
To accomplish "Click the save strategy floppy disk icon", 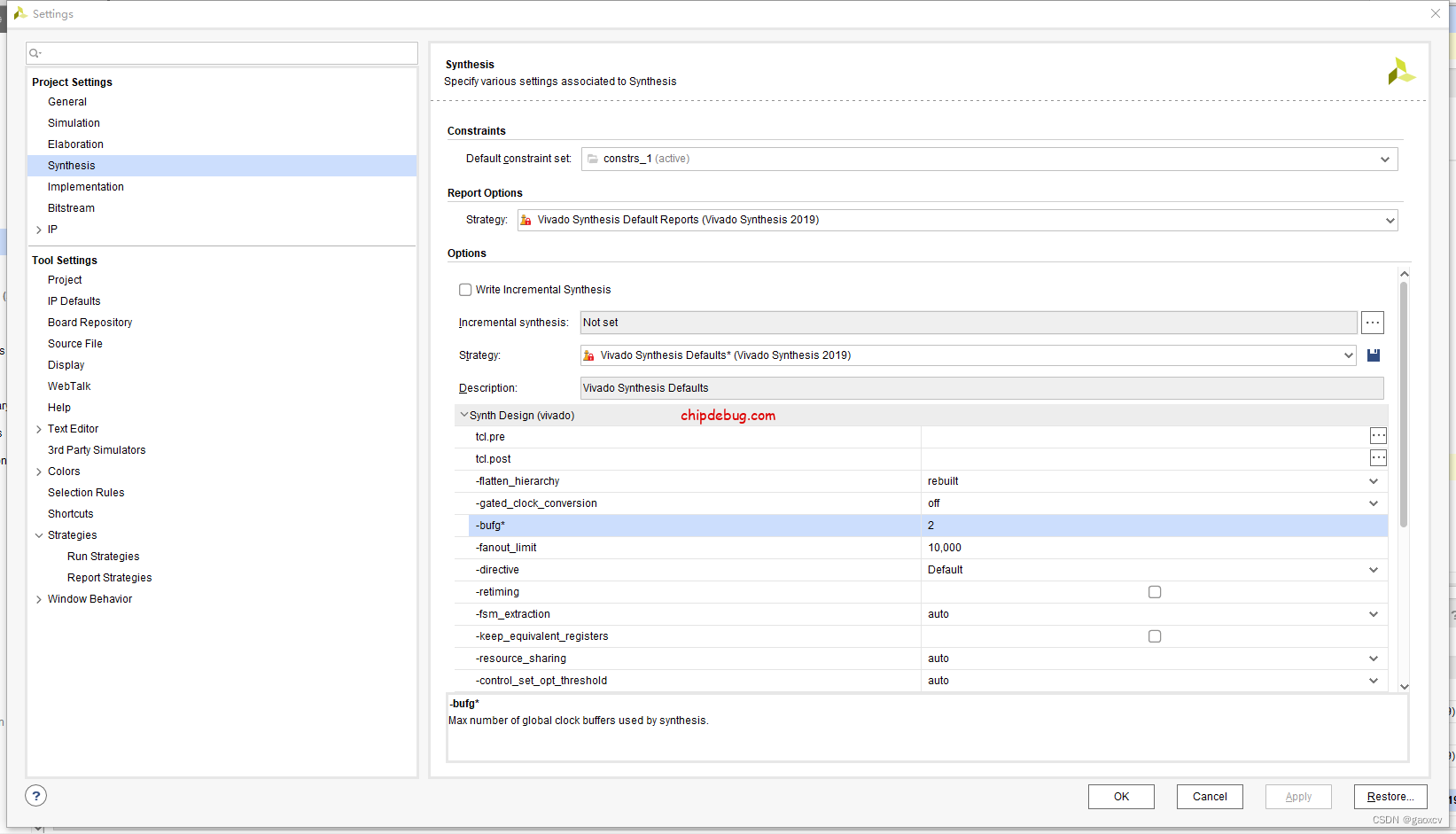I will 1374,355.
